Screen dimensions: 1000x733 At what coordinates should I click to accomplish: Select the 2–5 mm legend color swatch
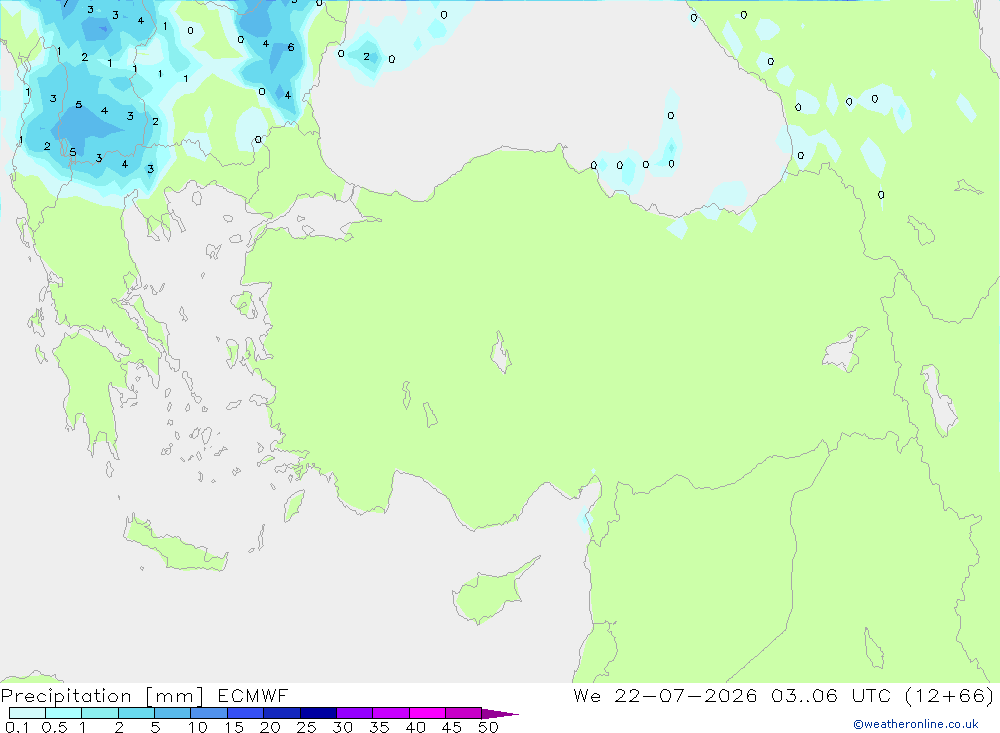coord(136,713)
